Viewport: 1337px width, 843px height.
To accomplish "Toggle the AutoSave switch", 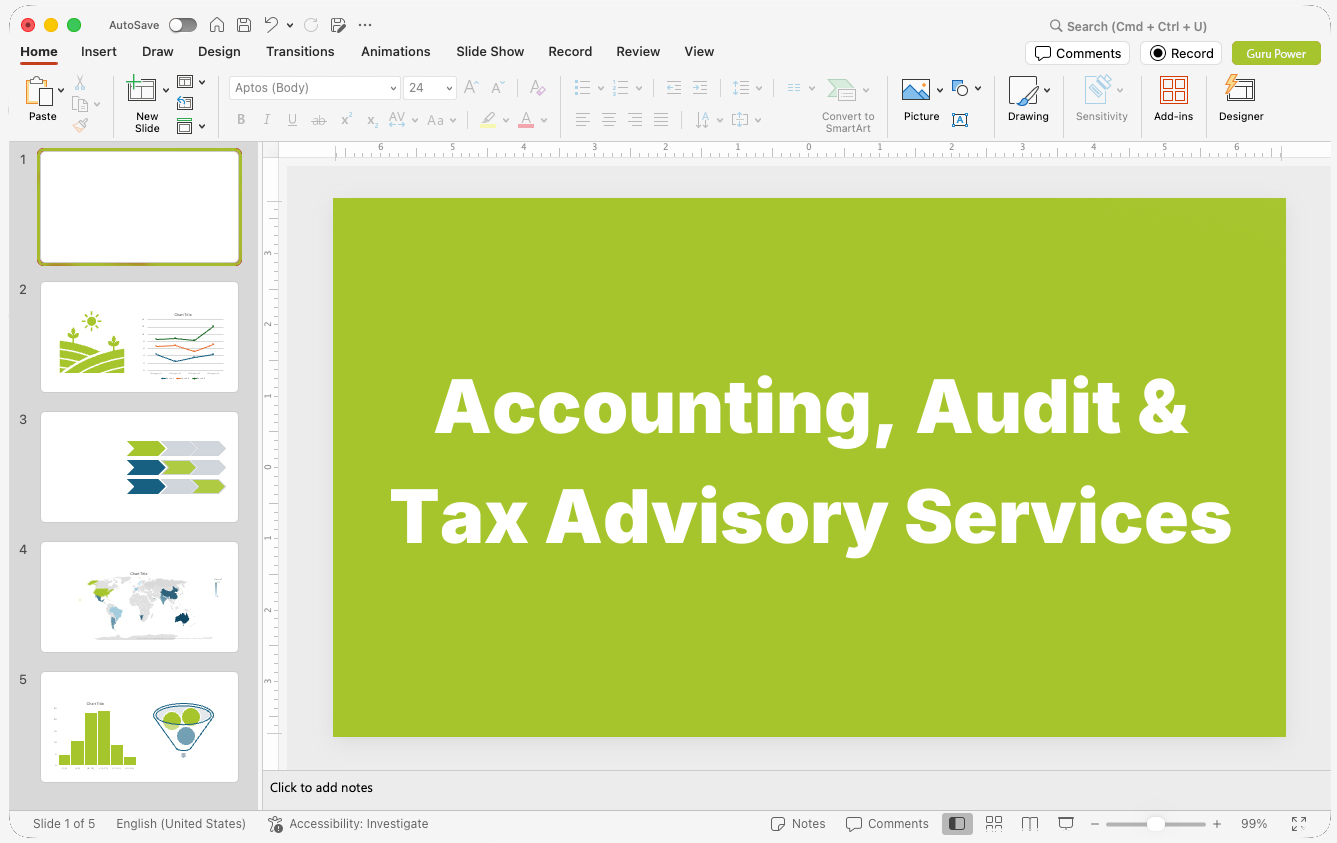I will click(183, 25).
